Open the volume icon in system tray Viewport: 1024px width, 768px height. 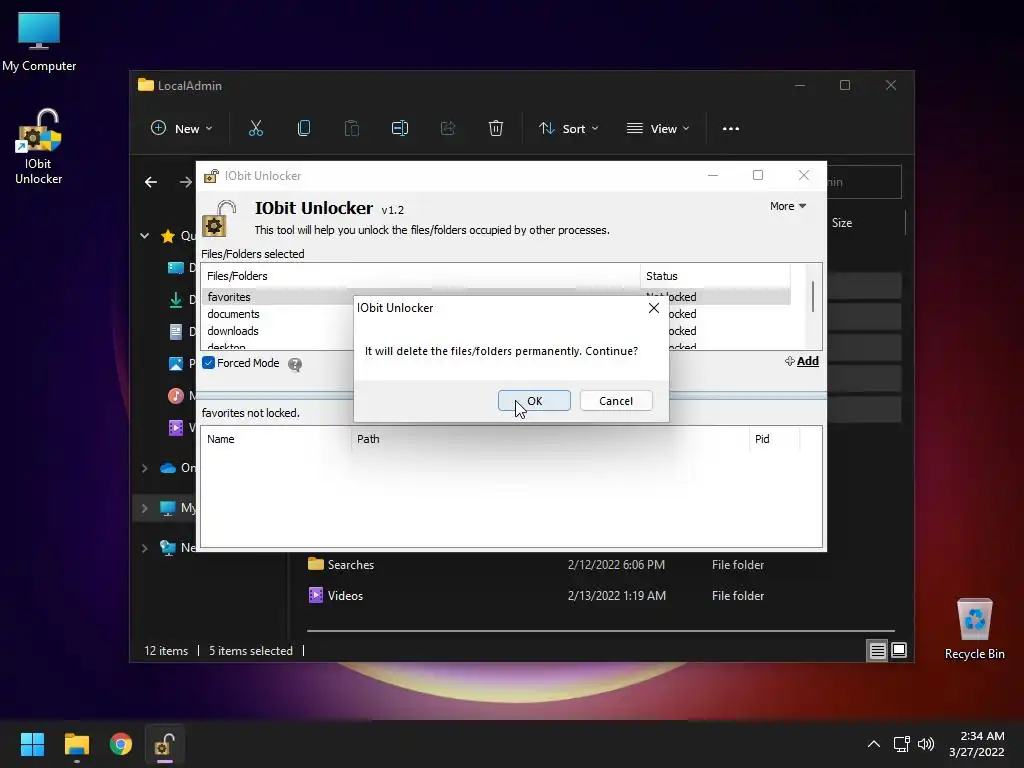925,744
